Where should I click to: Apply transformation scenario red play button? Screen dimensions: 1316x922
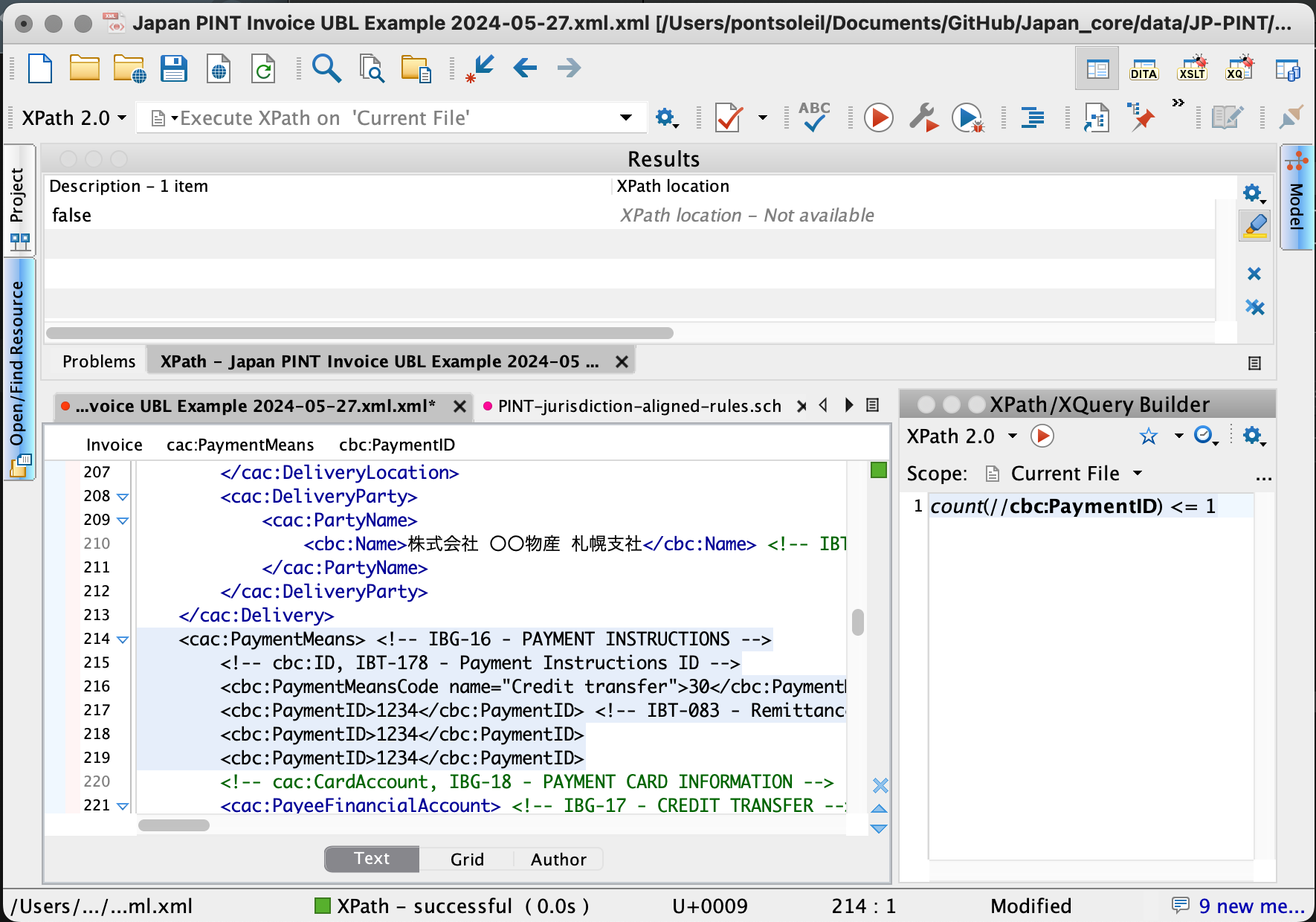pyautogui.click(x=878, y=117)
